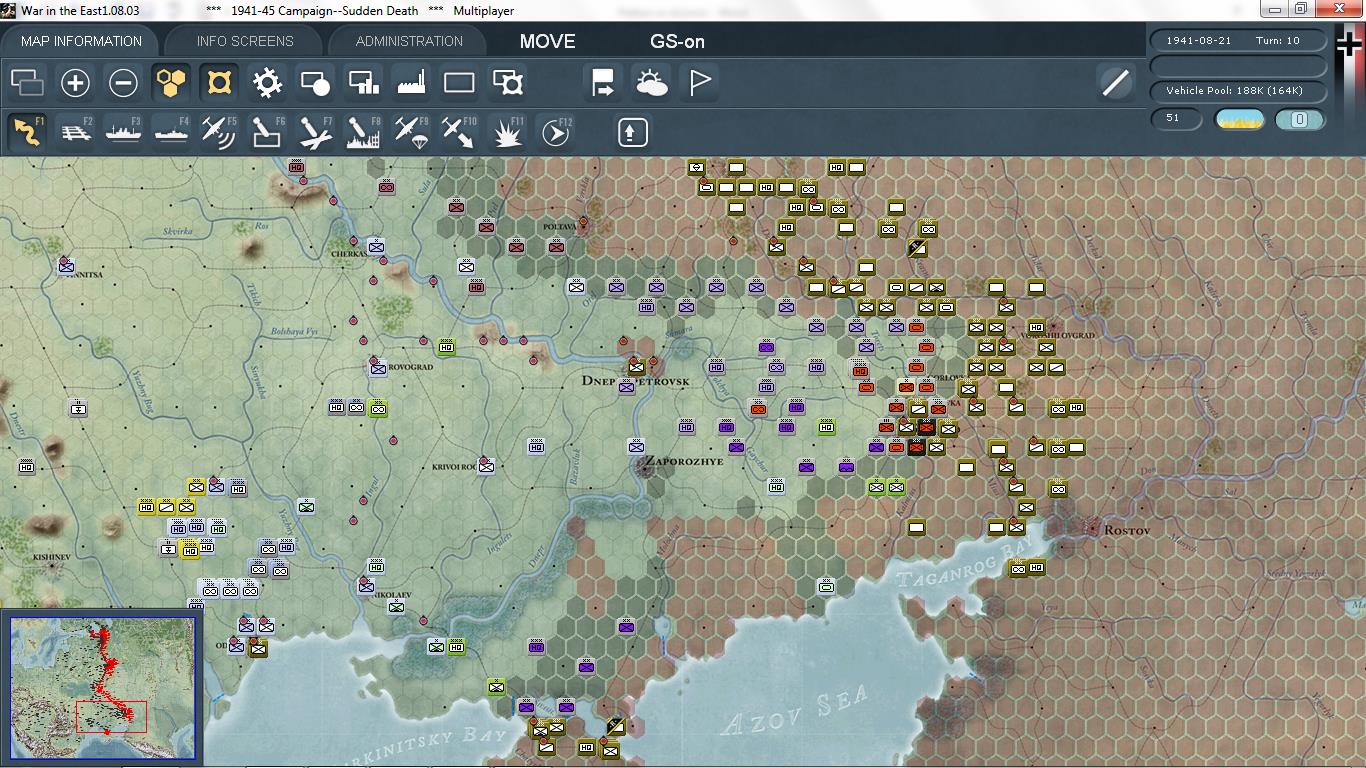This screenshot has width=1366, height=768.
Task: Click the F4 amphibious transport ship icon
Action: tap(170, 131)
